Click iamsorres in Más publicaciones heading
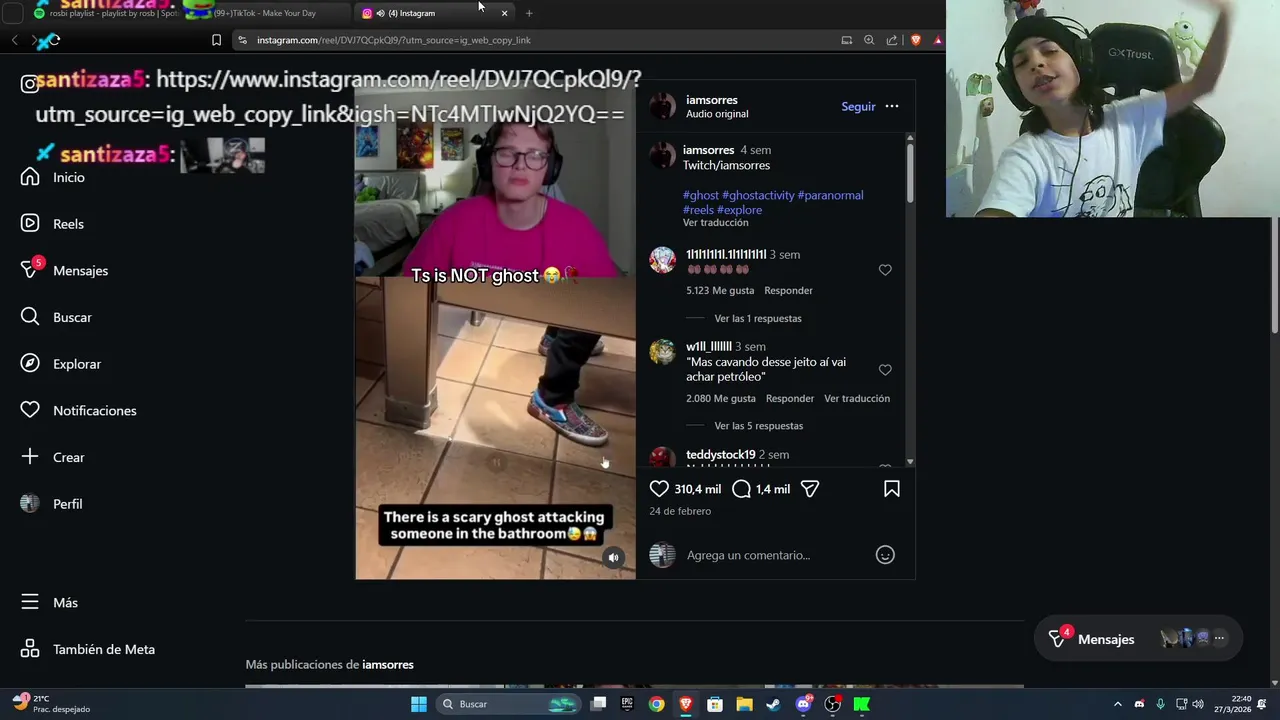The image size is (1280, 720). pos(388,665)
